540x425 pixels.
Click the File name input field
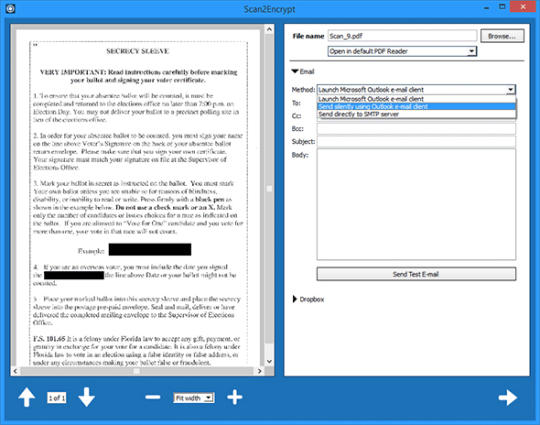point(402,36)
